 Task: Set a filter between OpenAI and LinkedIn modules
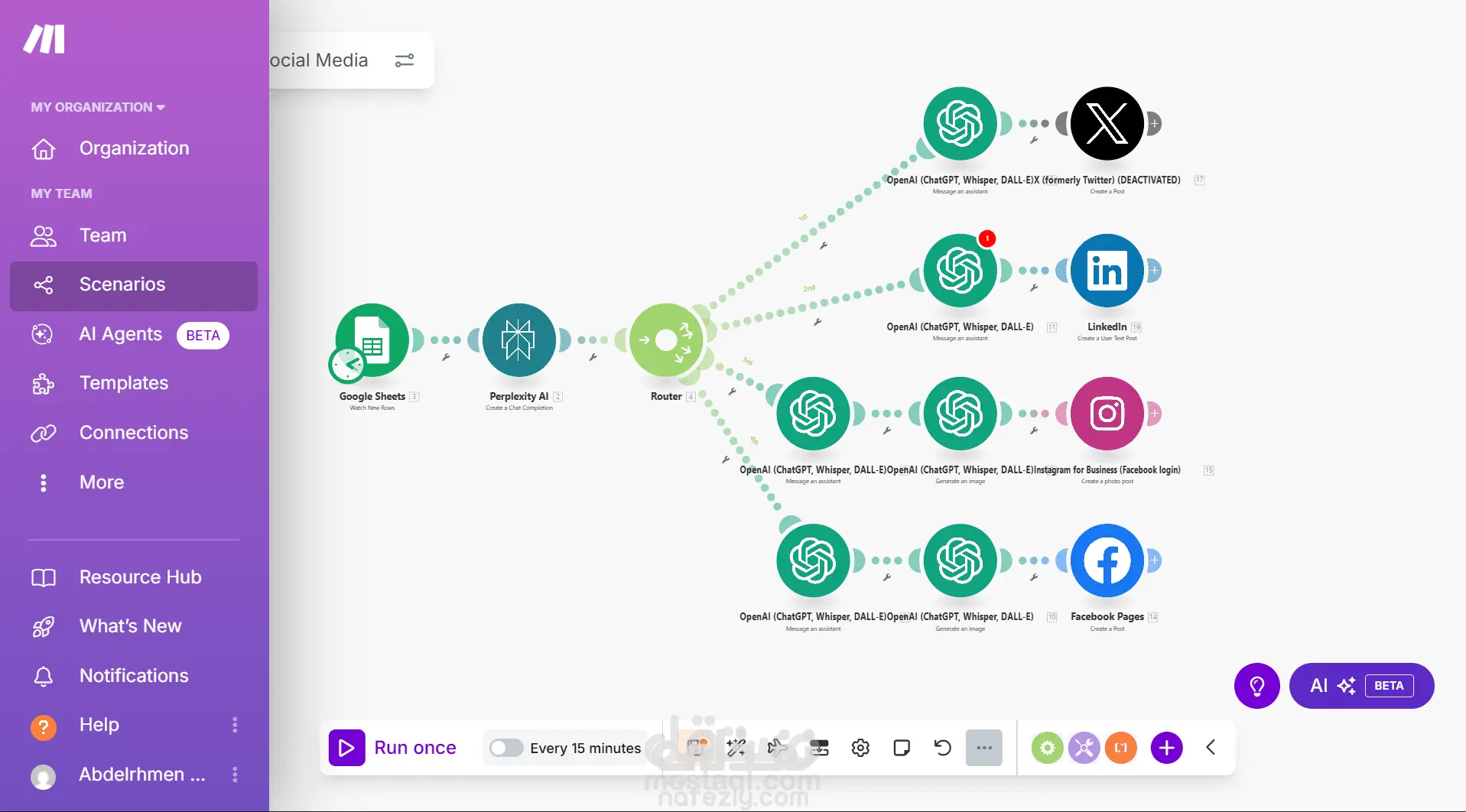[1034, 287]
